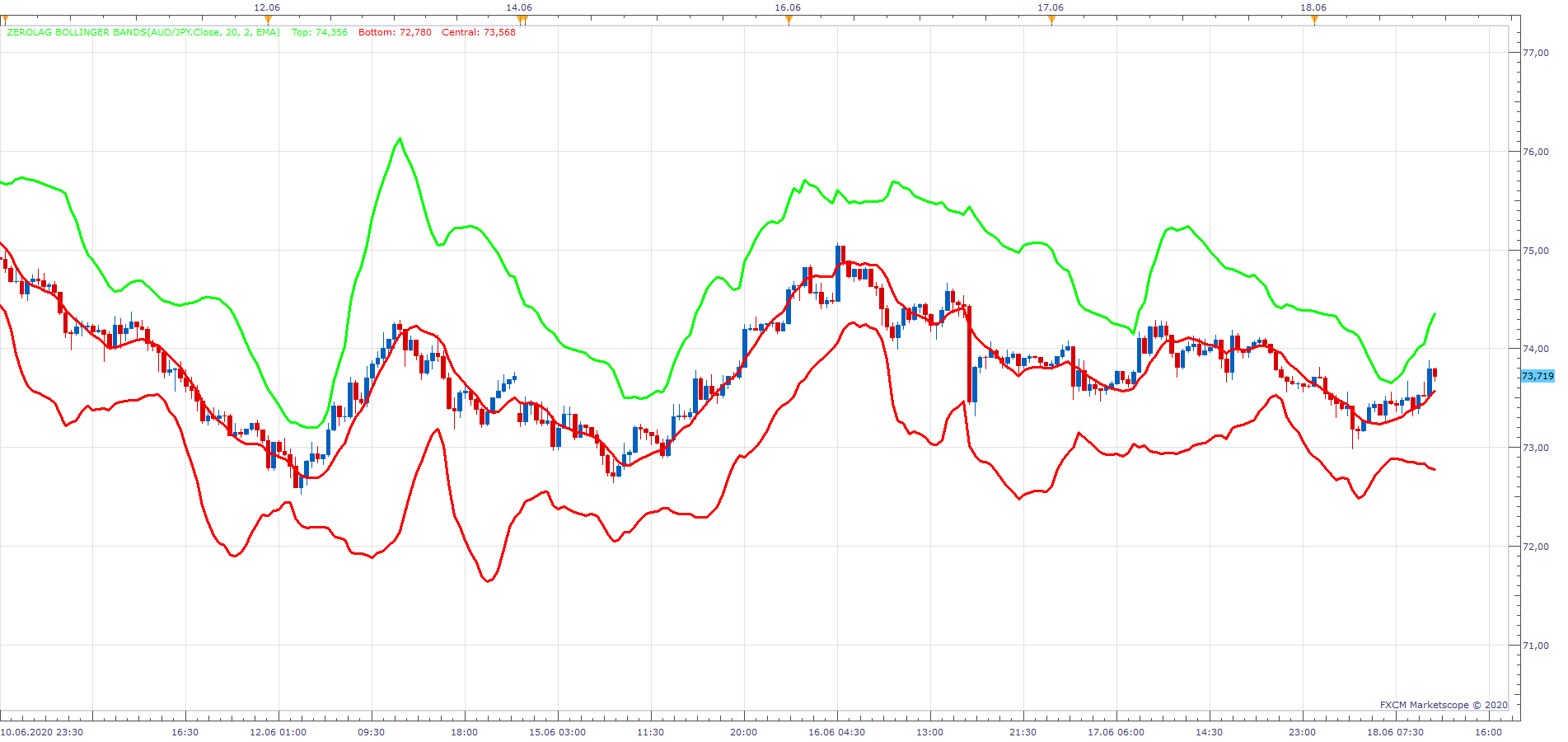Click the 71,00 price axis label
Screen dimensions: 1568x742
(1536, 646)
